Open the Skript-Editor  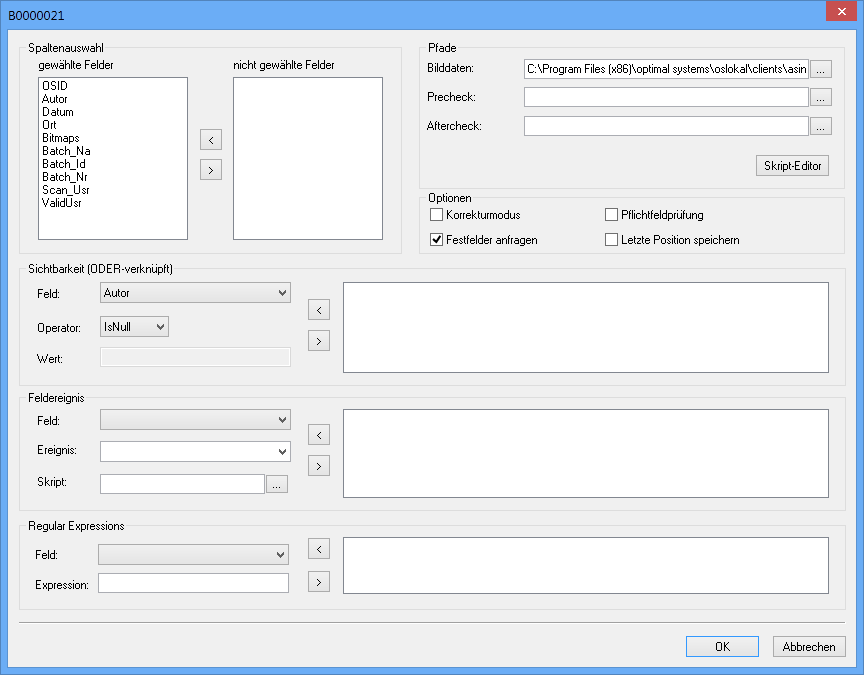pyautogui.click(x=792, y=165)
